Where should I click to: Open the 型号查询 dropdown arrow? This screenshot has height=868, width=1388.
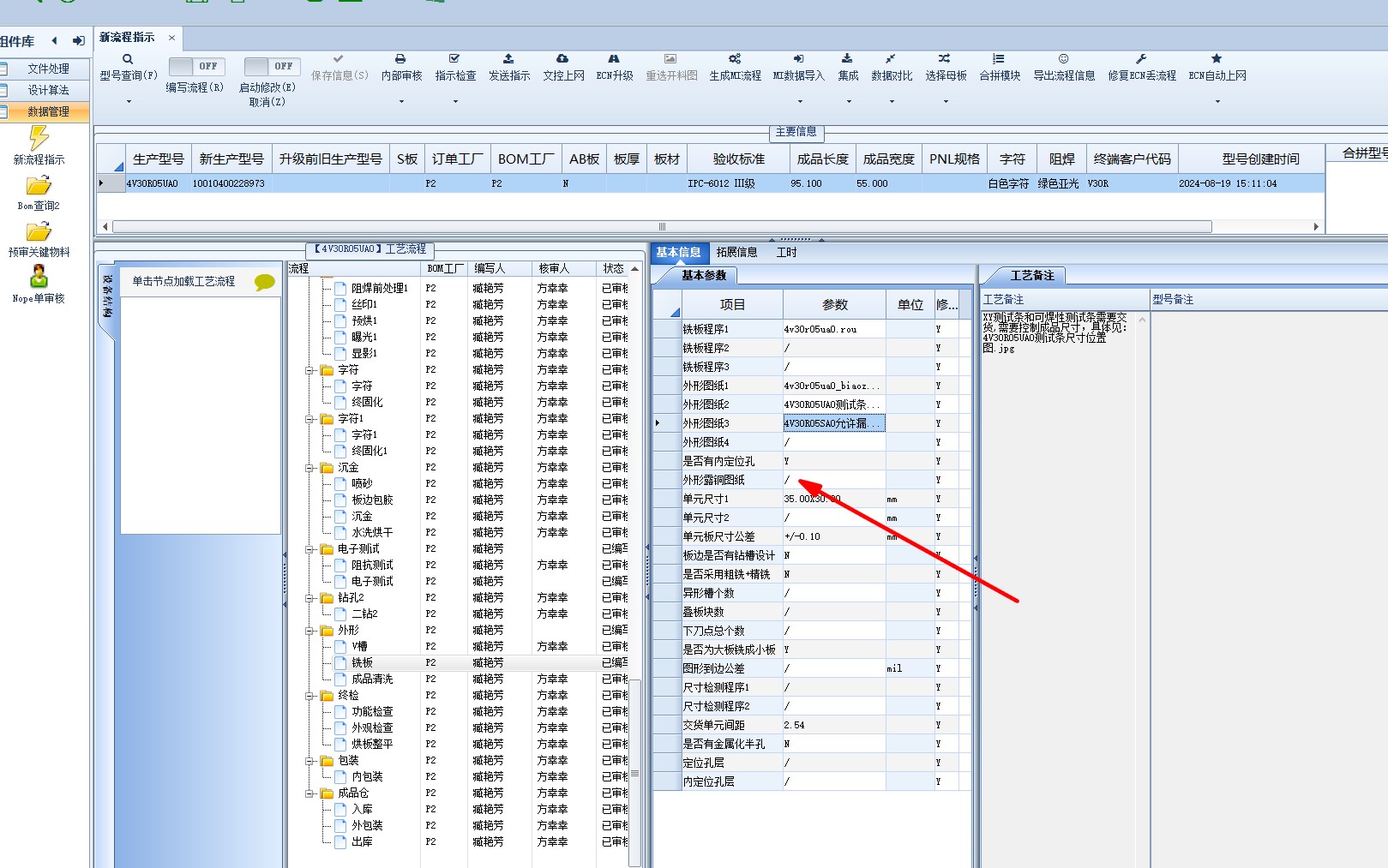click(129, 101)
